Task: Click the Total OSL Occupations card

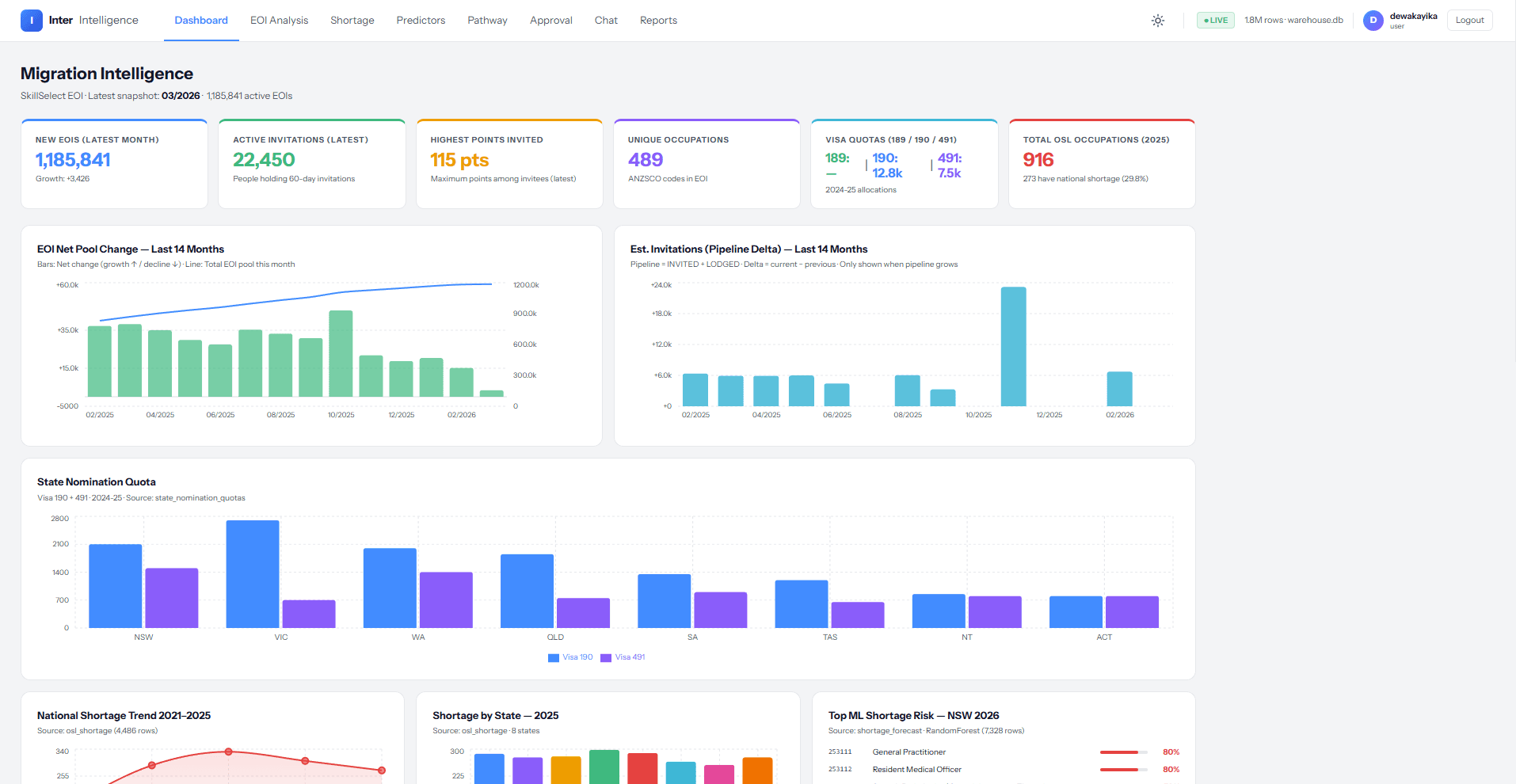Action: click(x=1102, y=164)
